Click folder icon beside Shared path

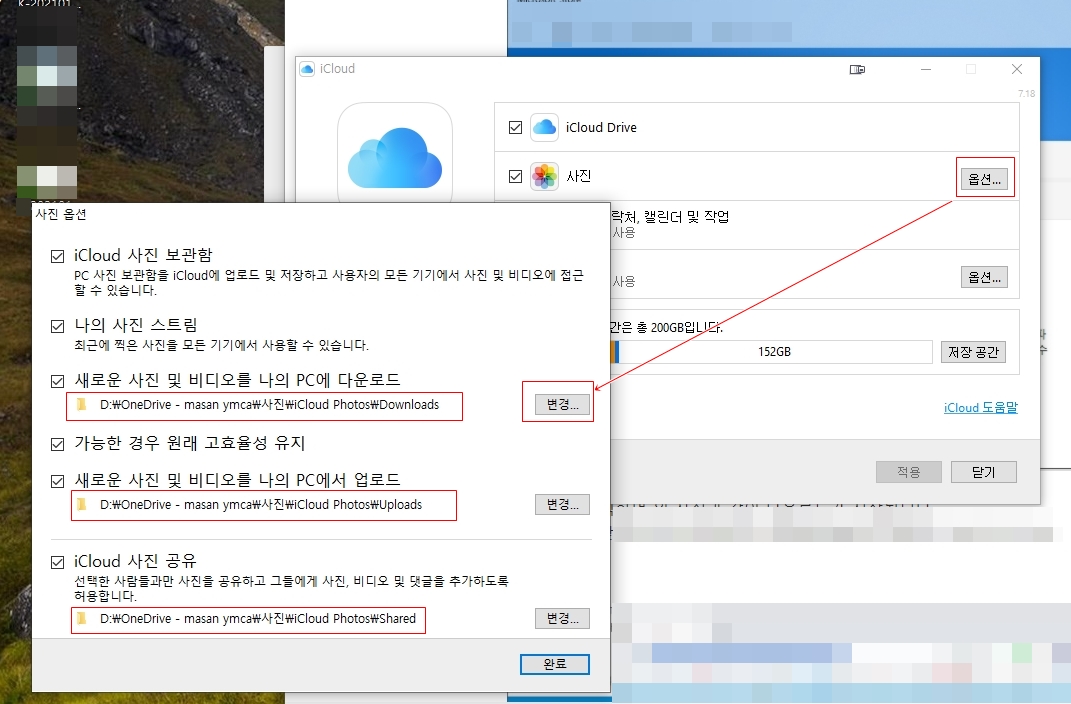tap(82, 619)
